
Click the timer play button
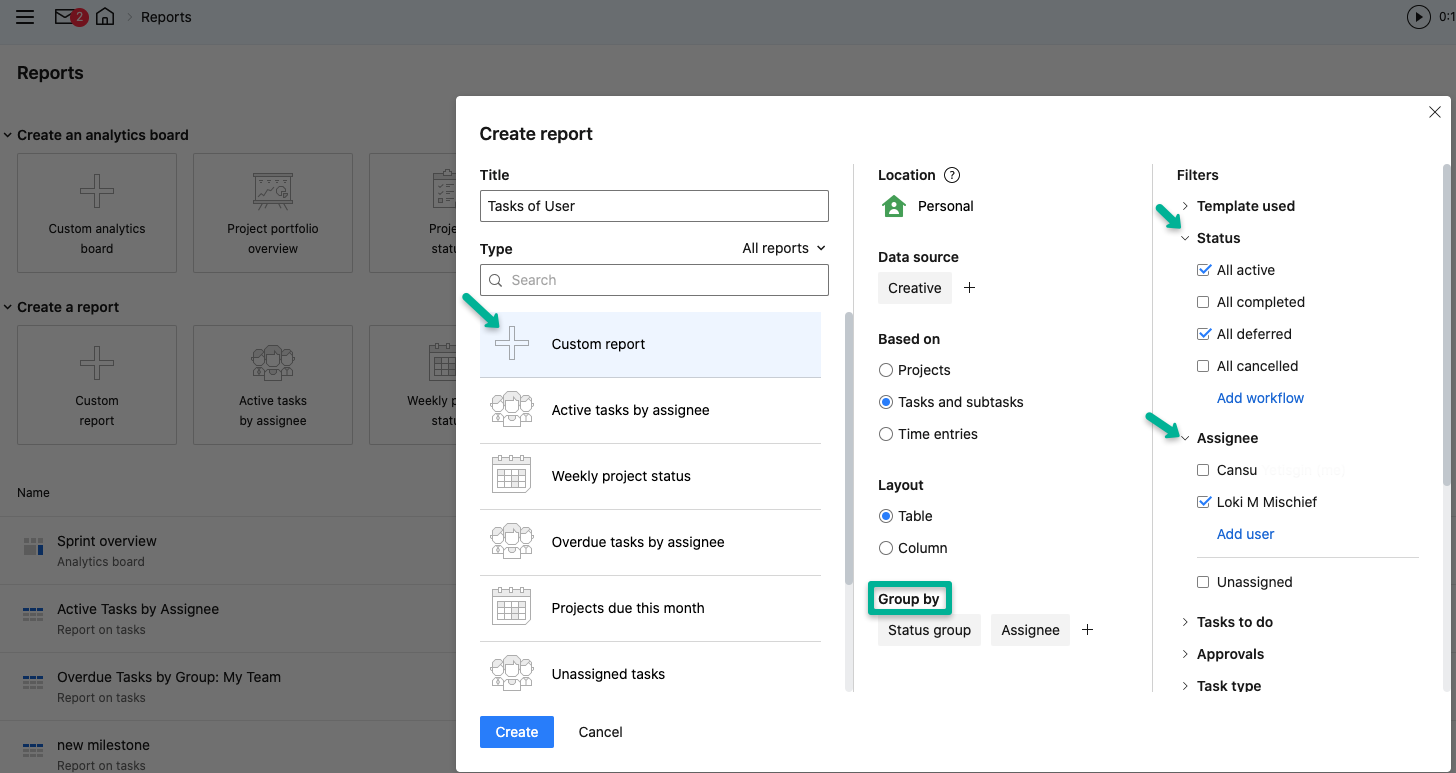tap(1418, 17)
